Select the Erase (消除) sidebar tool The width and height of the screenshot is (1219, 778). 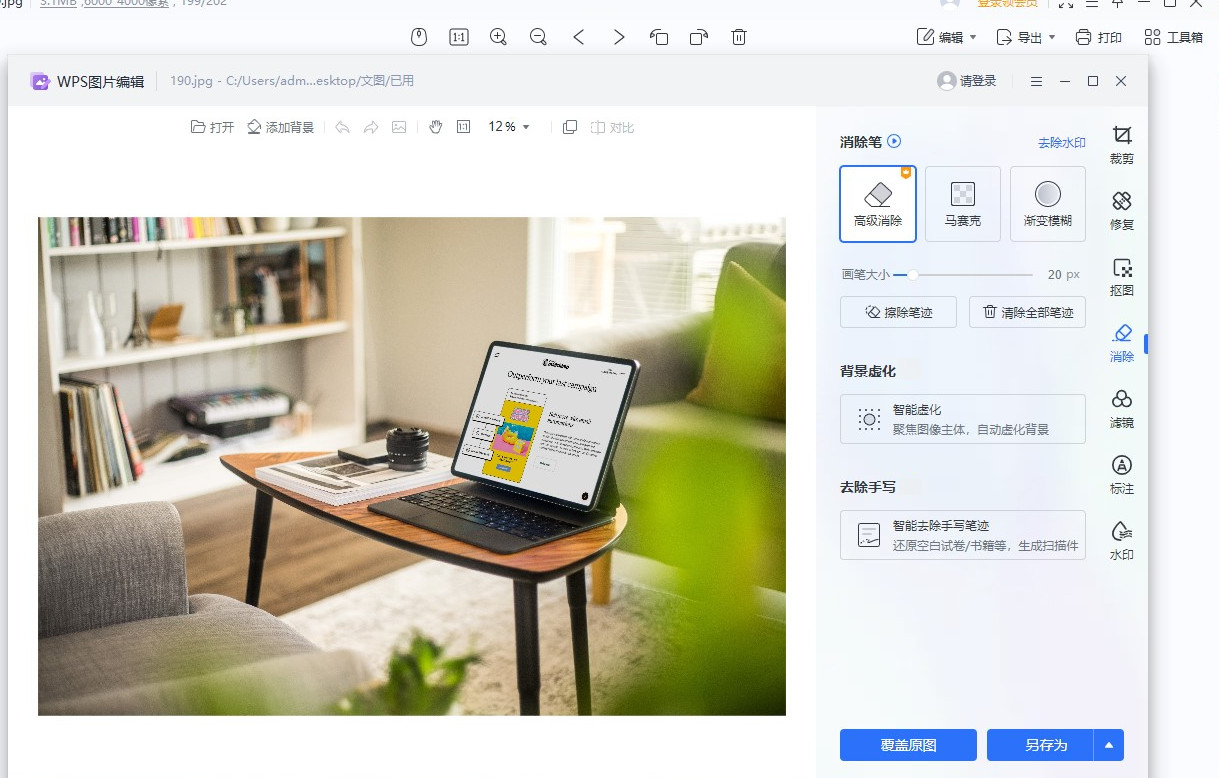(1122, 343)
